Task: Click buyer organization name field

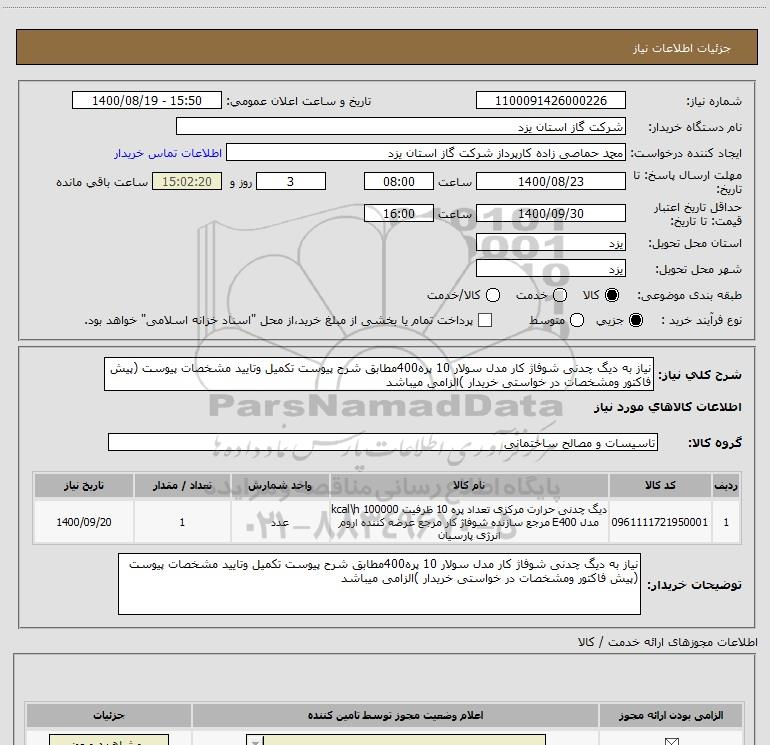Action: (x=401, y=126)
